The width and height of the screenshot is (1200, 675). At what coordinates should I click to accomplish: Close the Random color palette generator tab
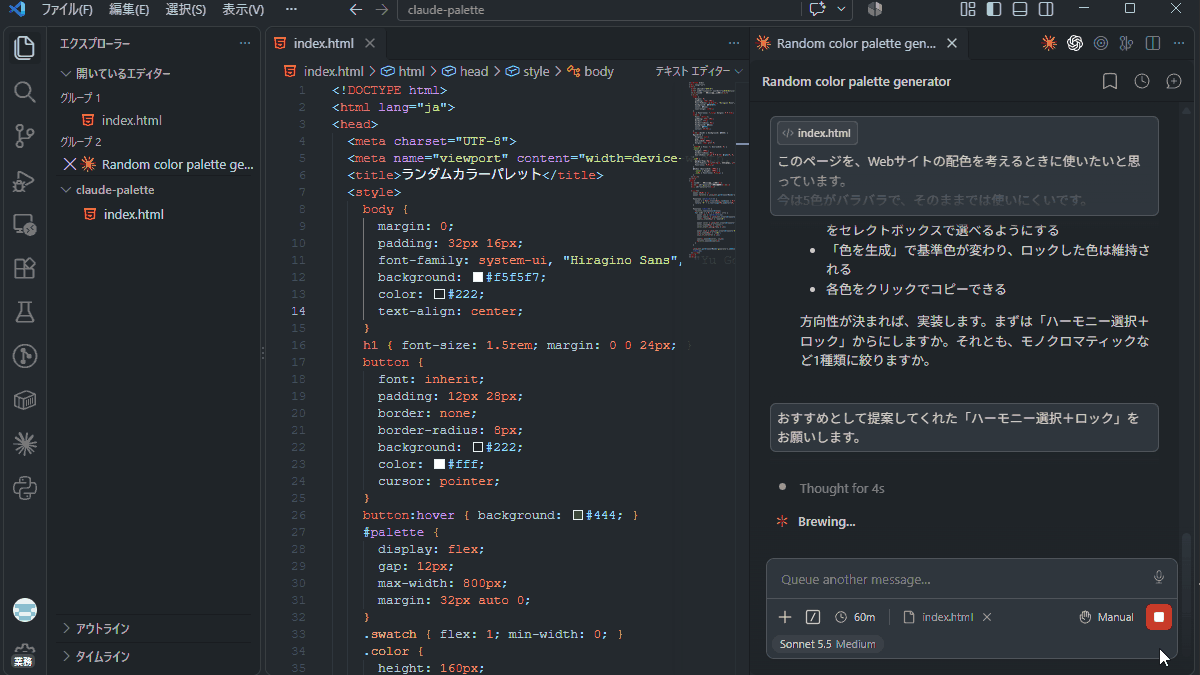coord(952,44)
